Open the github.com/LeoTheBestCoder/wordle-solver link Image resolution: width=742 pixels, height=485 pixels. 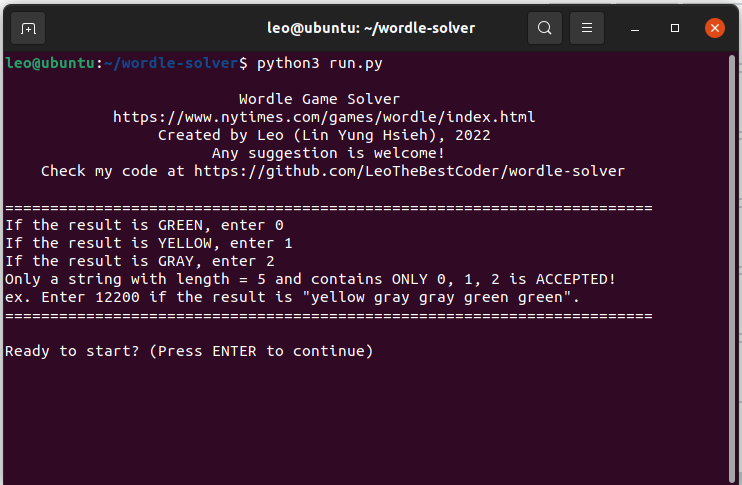coord(409,171)
